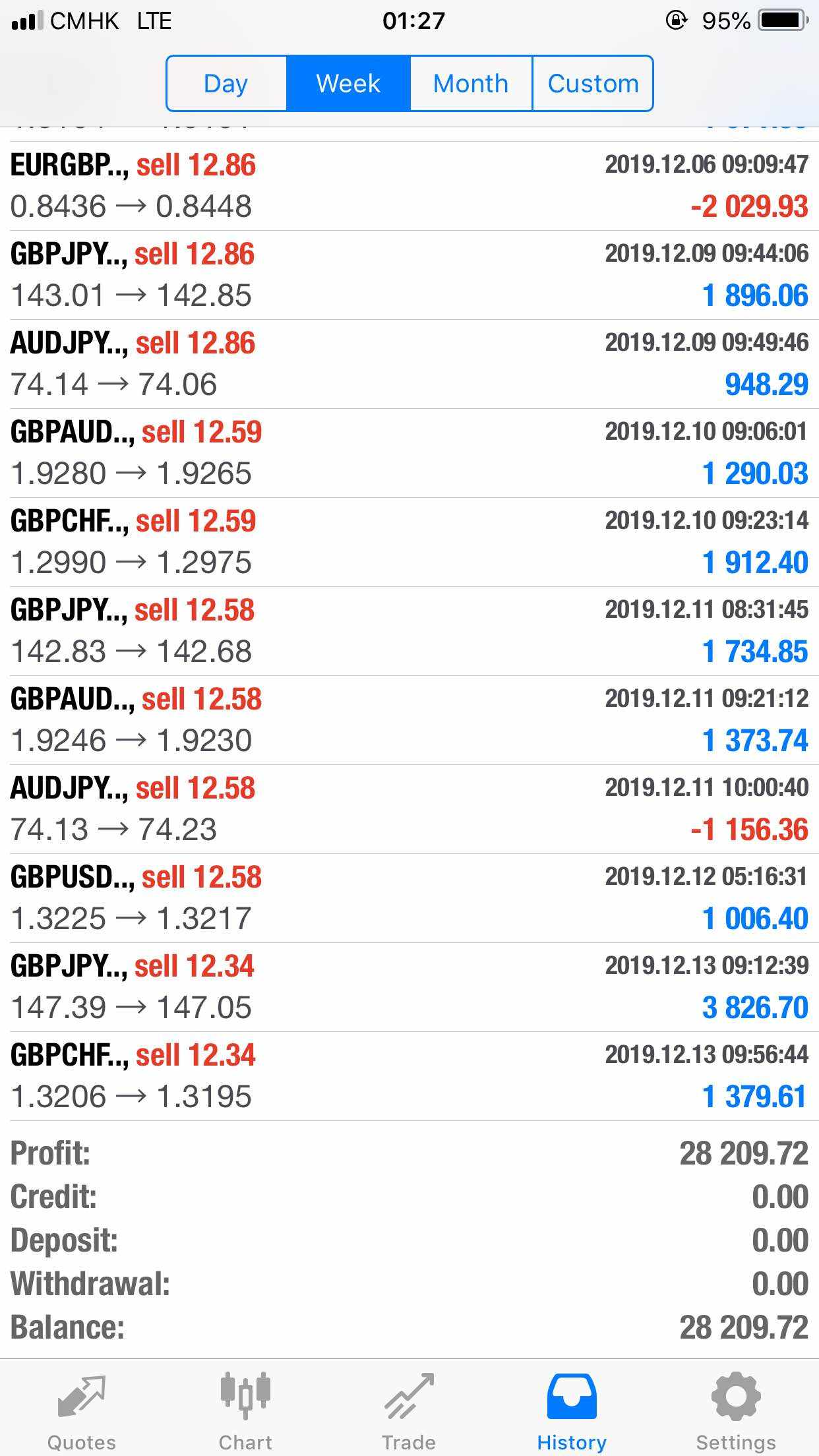Tap the Profit summary row
This screenshot has height=1456, width=819.
pyautogui.click(x=409, y=1153)
